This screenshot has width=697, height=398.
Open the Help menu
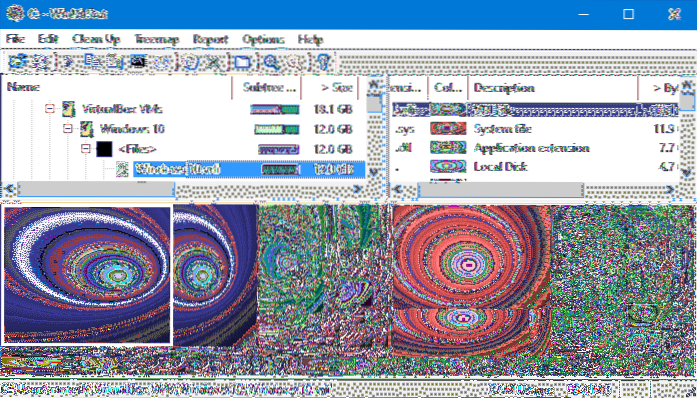pos(310,40)
